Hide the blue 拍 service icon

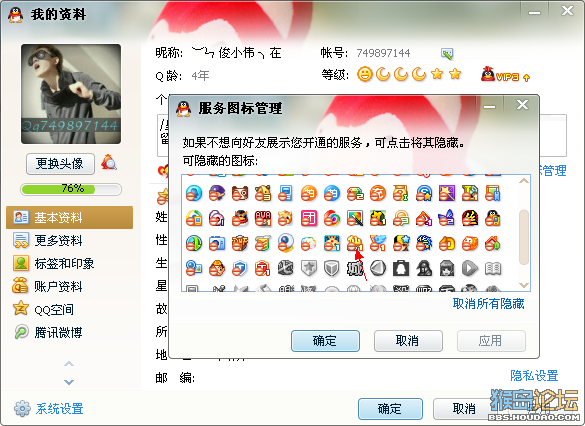click(x=332, y=193)
